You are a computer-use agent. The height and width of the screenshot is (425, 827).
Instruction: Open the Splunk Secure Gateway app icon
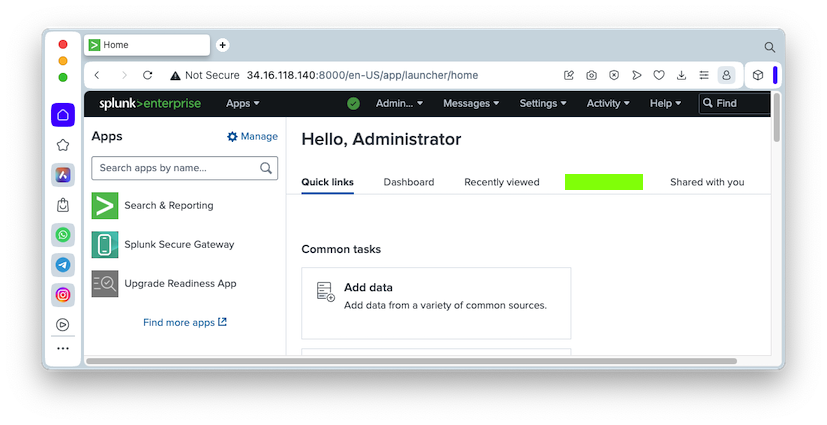105,244
